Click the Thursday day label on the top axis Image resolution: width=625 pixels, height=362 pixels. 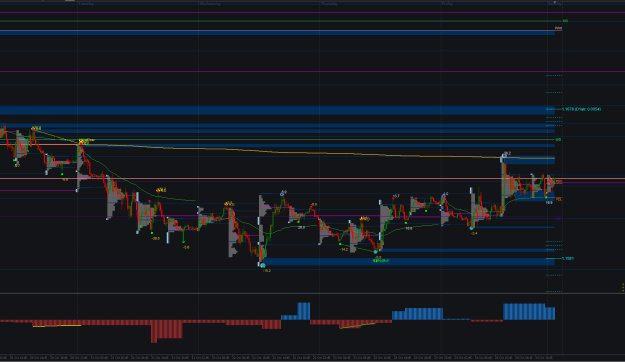pyautogui.click(x=329, y=4)
